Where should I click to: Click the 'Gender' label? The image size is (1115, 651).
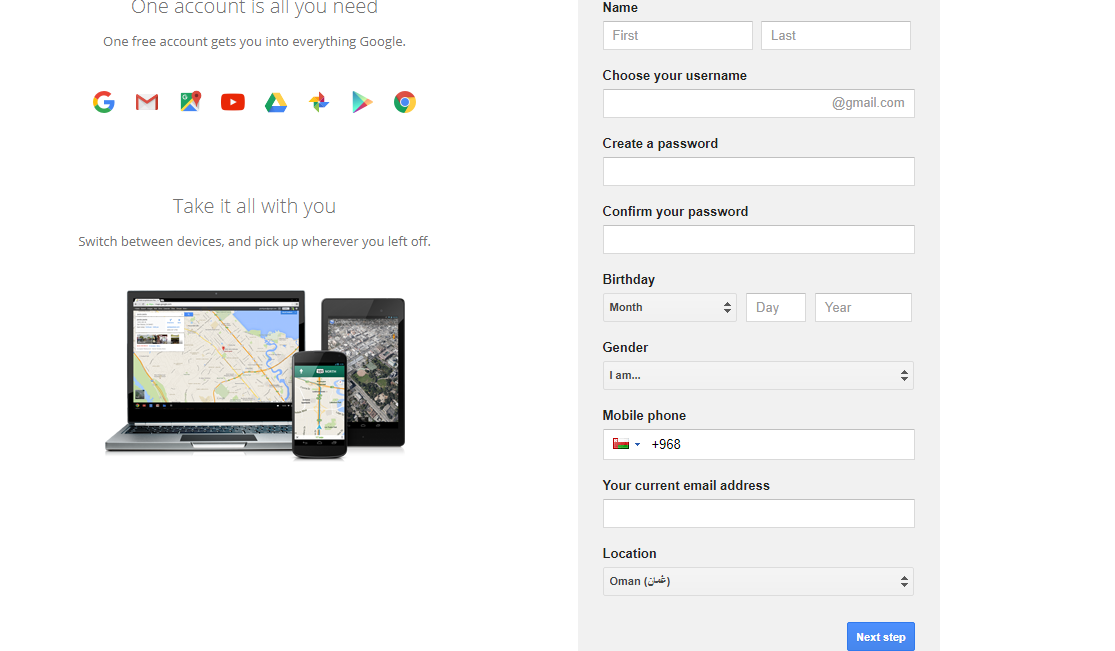[625, 347]
